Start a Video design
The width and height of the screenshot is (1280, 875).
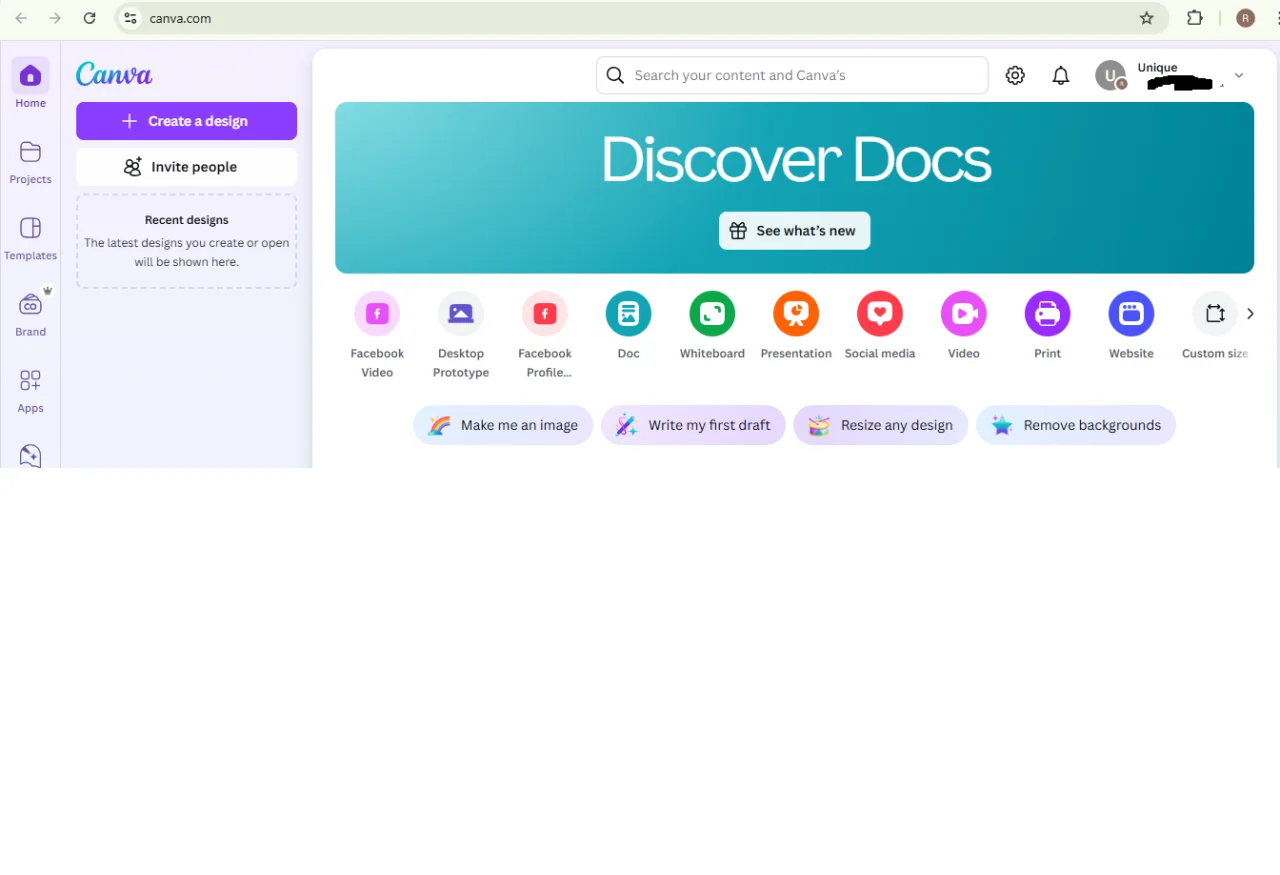click(964, 314)
